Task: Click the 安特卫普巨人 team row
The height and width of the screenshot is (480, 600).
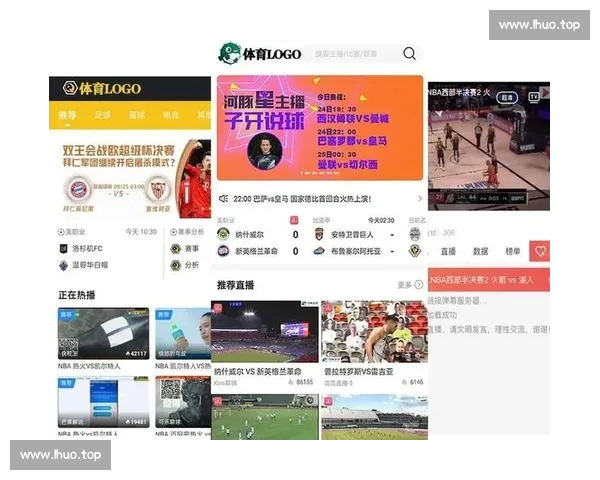Action: (354, 234)
